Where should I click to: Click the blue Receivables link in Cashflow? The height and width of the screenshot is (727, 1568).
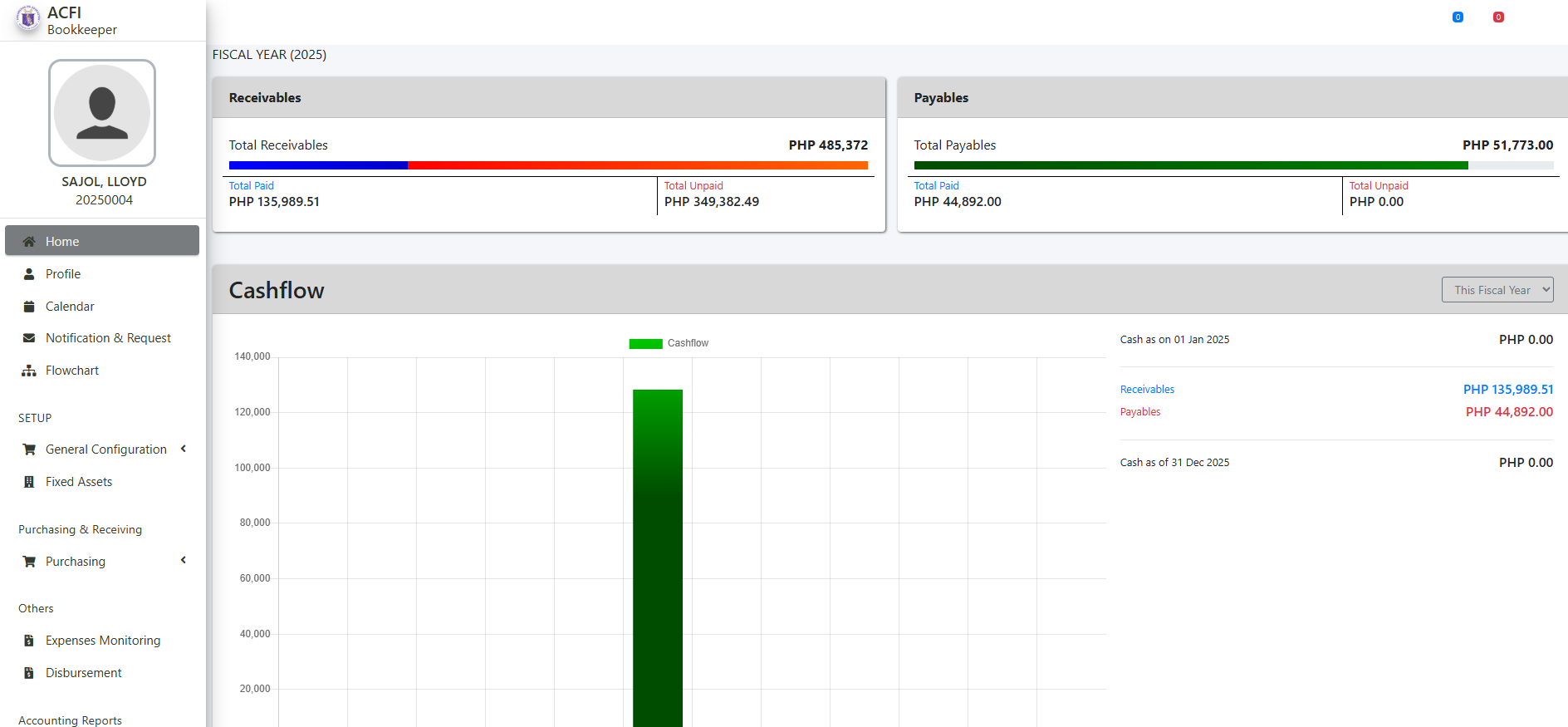click(1147, 390)
